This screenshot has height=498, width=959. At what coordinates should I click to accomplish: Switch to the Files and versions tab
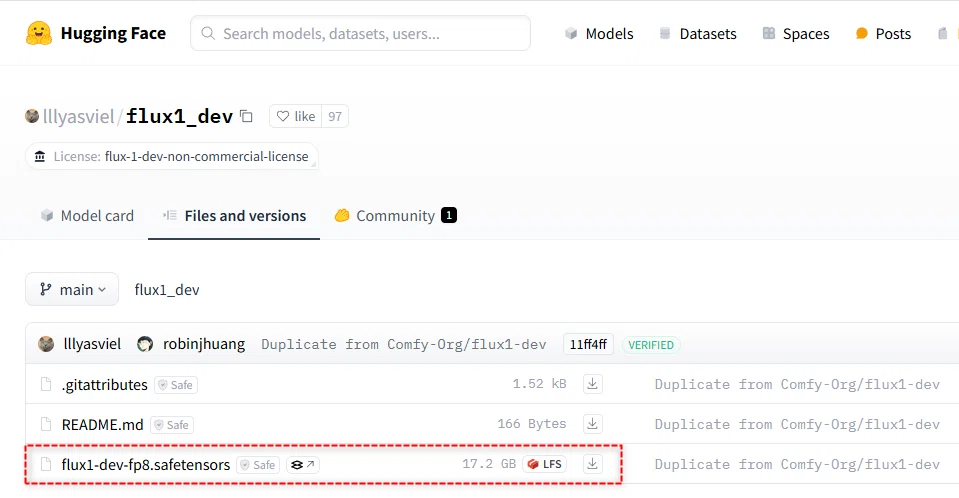coord(234,216)
